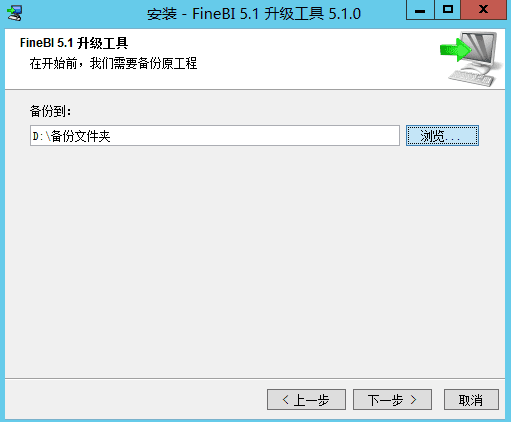Click the computer with green arrow graphic
The width and height of the screenshot is (511, 422).
[471, 59]
